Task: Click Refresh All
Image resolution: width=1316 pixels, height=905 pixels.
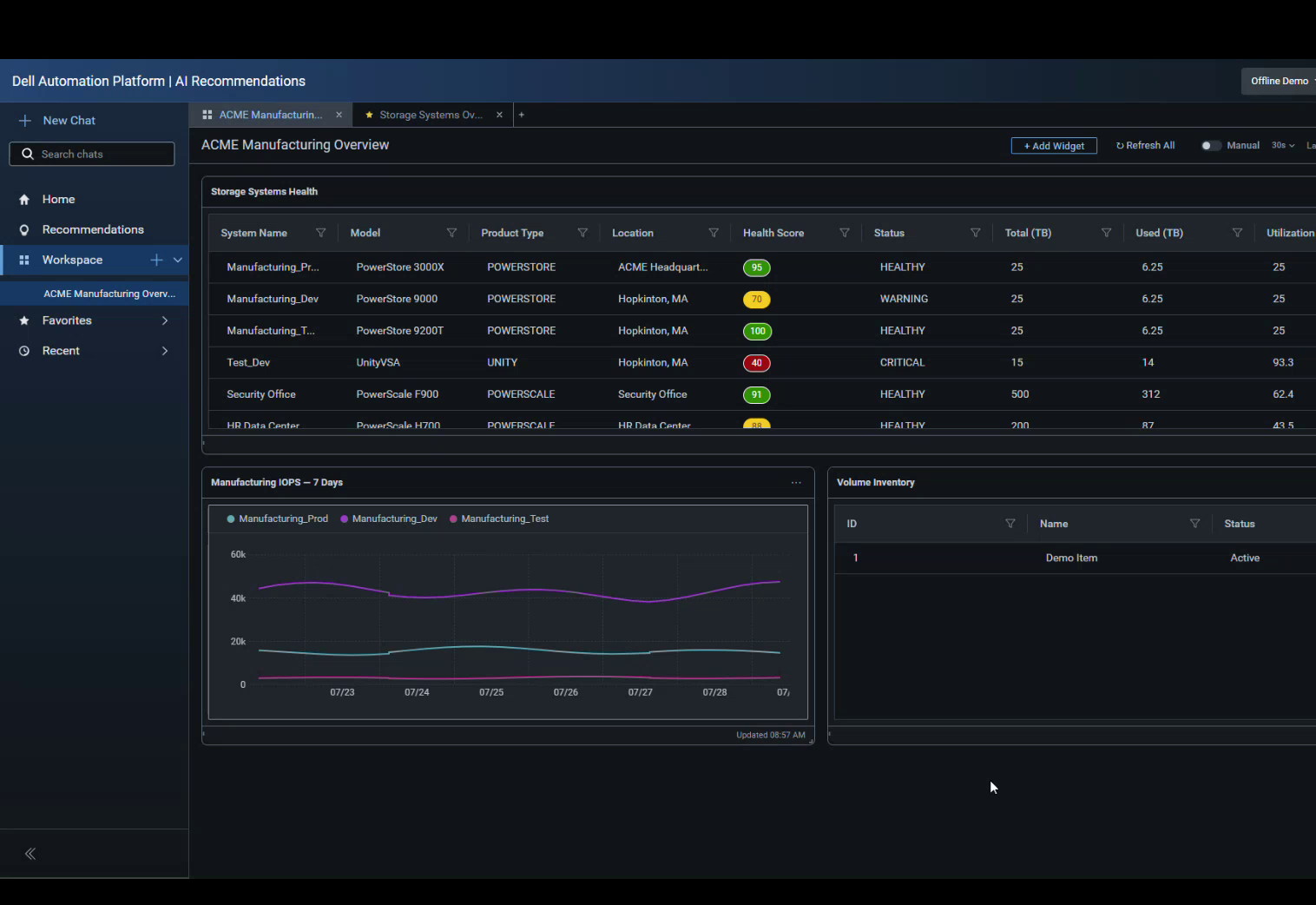Action: click(1145, 146)
